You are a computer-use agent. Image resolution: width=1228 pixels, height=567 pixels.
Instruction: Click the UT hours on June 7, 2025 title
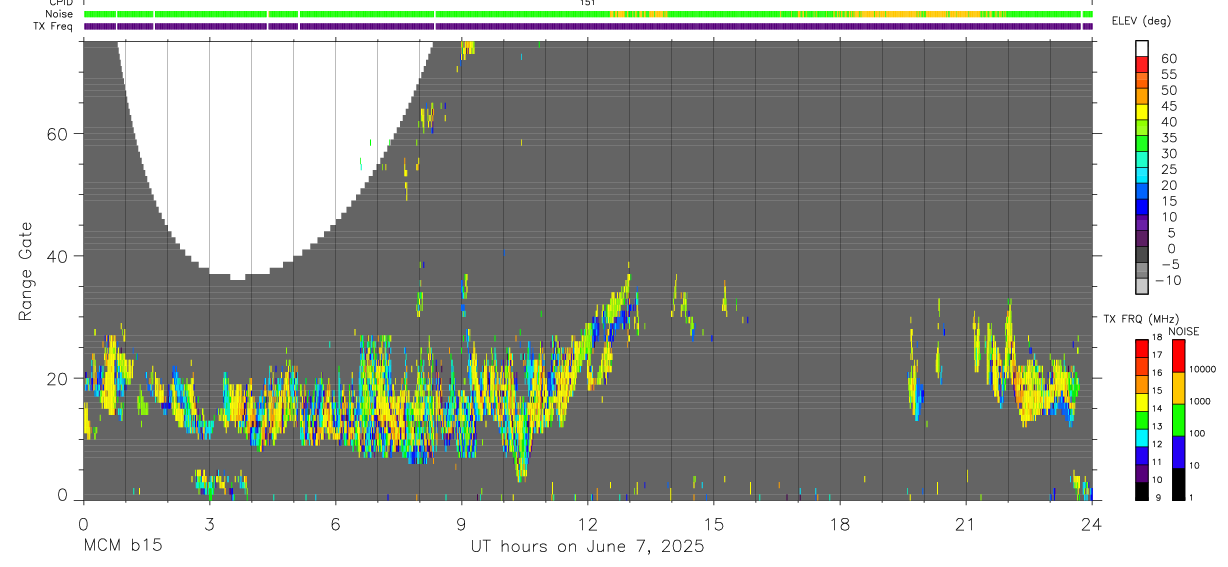(x=588, y=546)
